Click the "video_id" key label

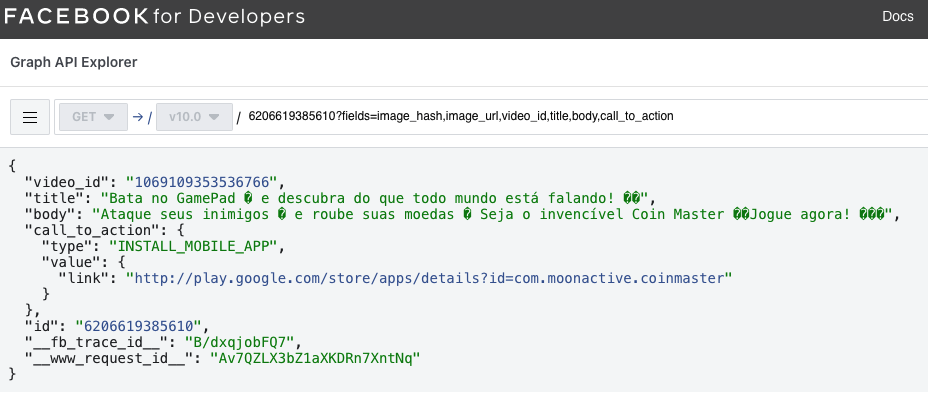click(66, 182)
